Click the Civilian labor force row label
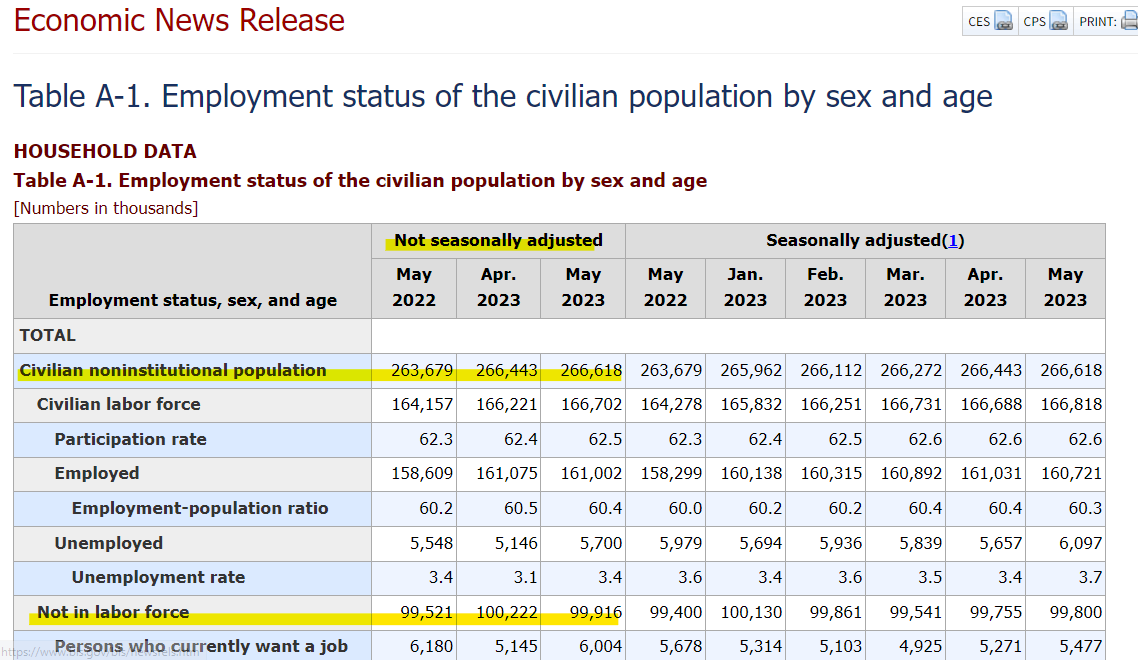 pyautogui.click(x=118, y=404)
